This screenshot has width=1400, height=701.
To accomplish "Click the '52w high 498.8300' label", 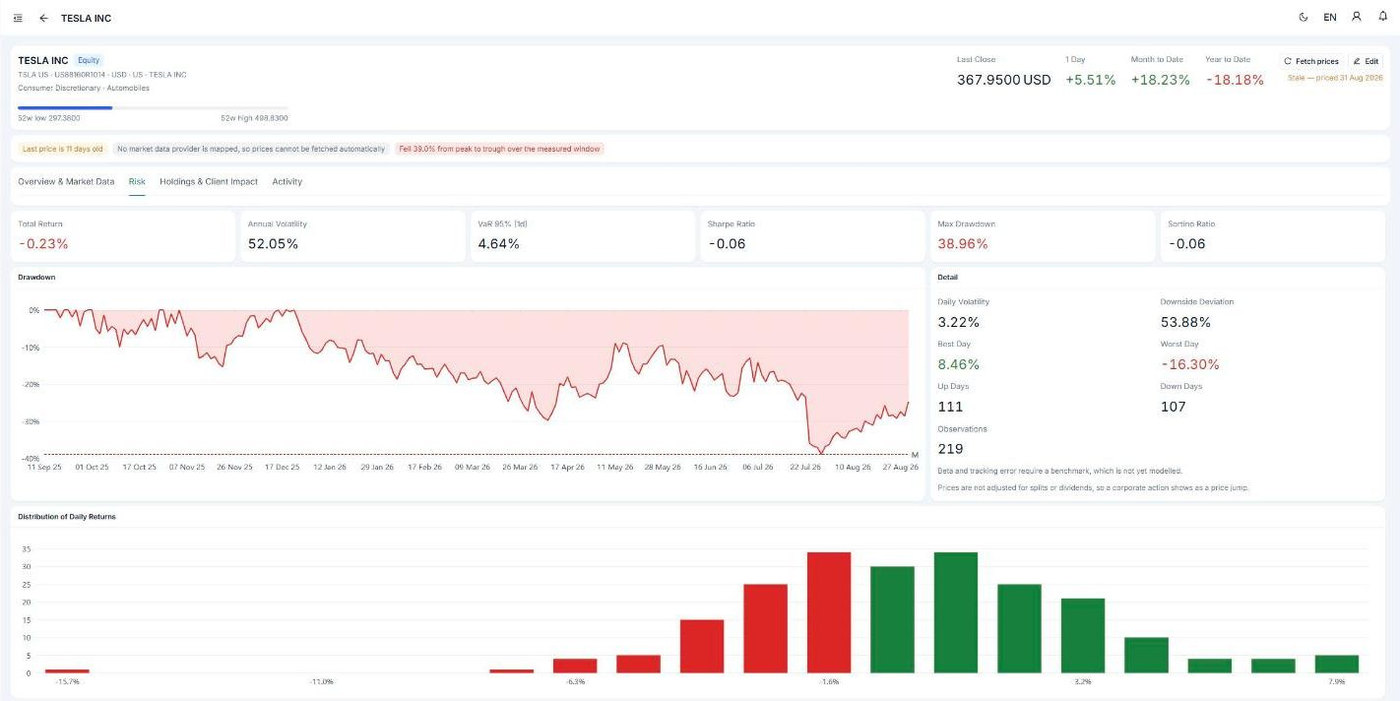I will click(x=254, y=118).
